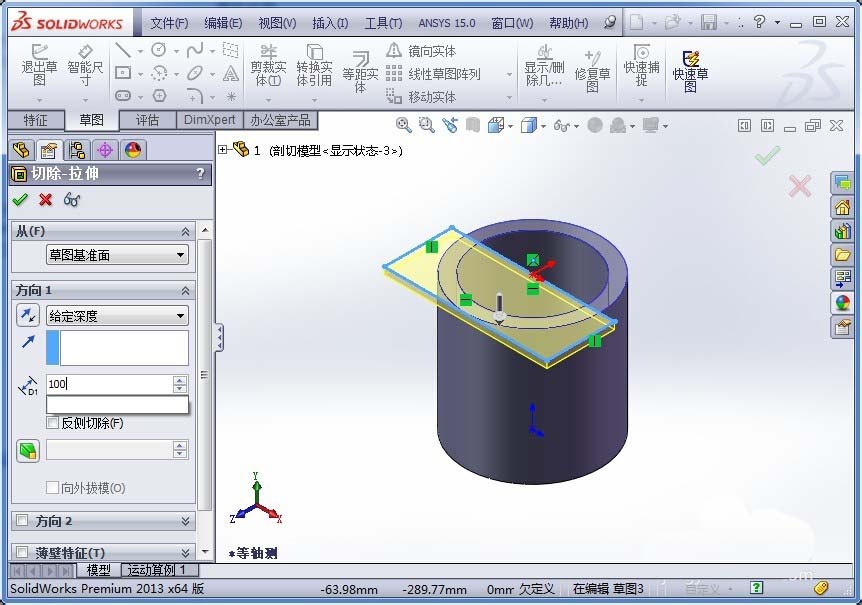Open 给定深度 end condition dropdown
The height and width of the screenshot is (605, 862).
(x=117, y=316)
